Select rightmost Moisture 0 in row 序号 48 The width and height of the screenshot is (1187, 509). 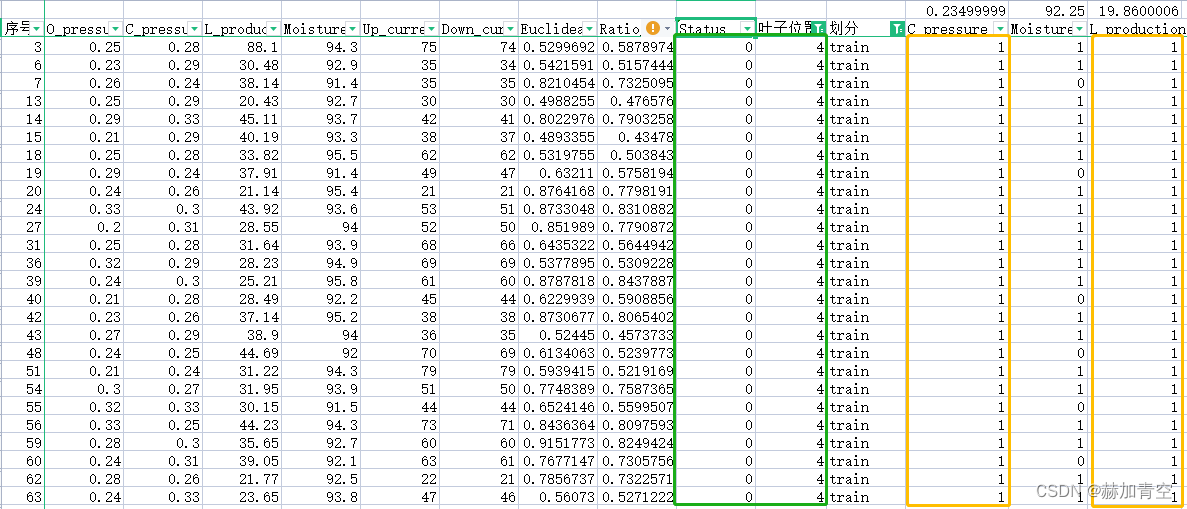click(1049, 353)
